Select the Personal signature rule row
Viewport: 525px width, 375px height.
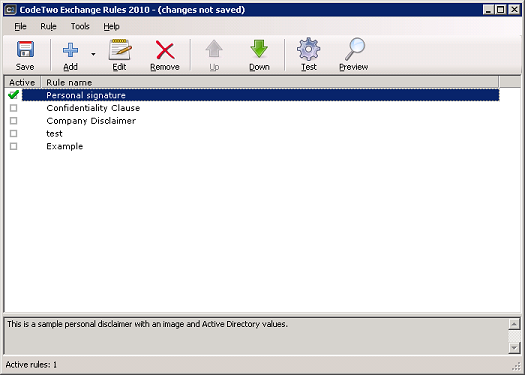(260, 95)
